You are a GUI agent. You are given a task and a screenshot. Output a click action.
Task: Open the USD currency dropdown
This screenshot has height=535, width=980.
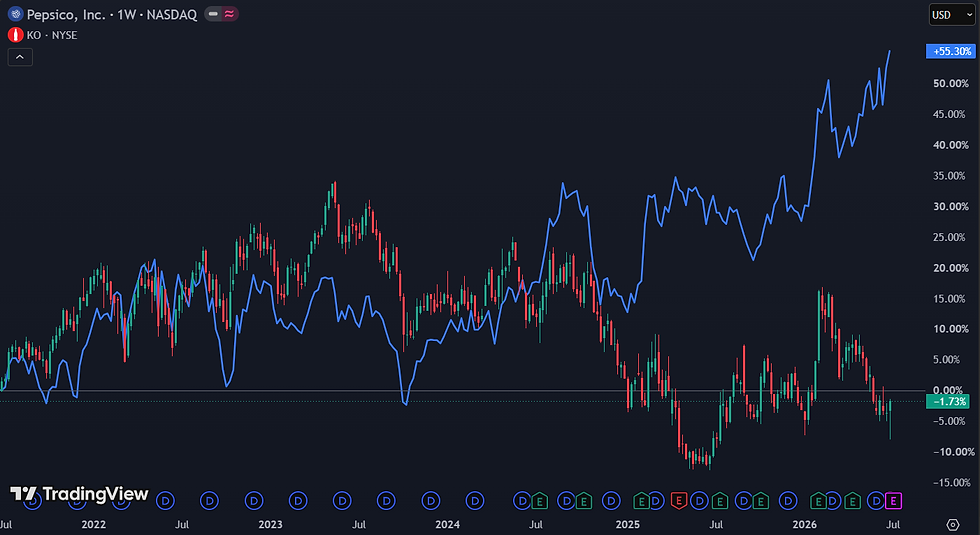[x=952, y=14]
